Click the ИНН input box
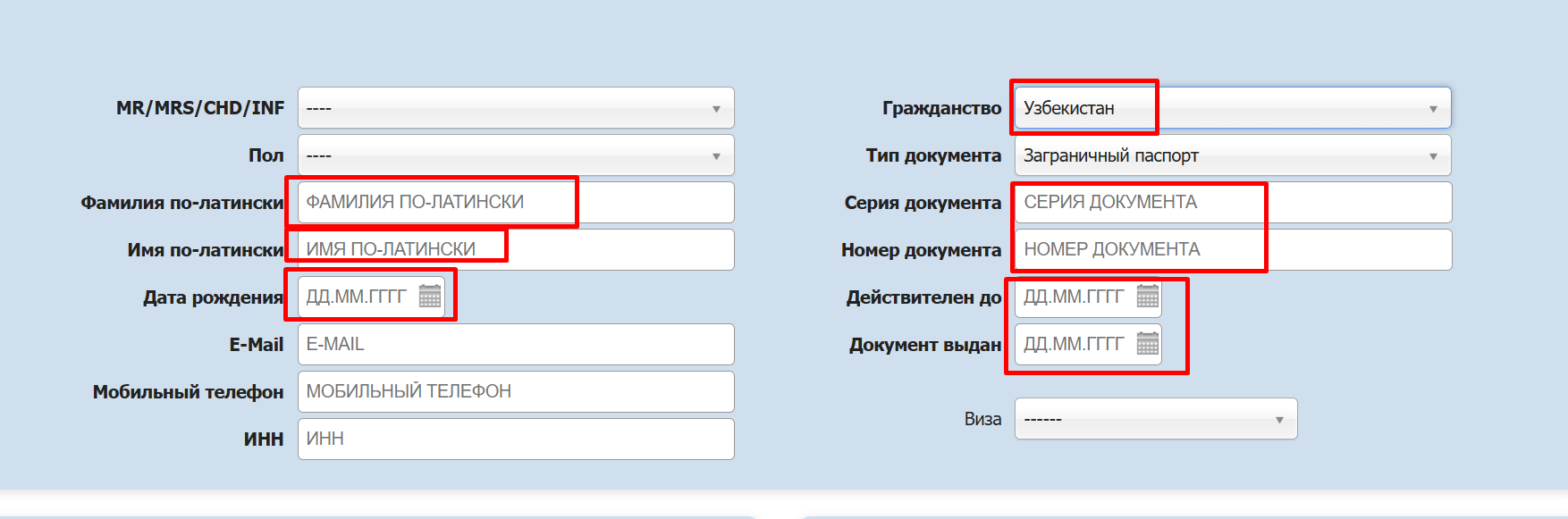This screenshot has height=519, width=1568. (x=516, y=439)
